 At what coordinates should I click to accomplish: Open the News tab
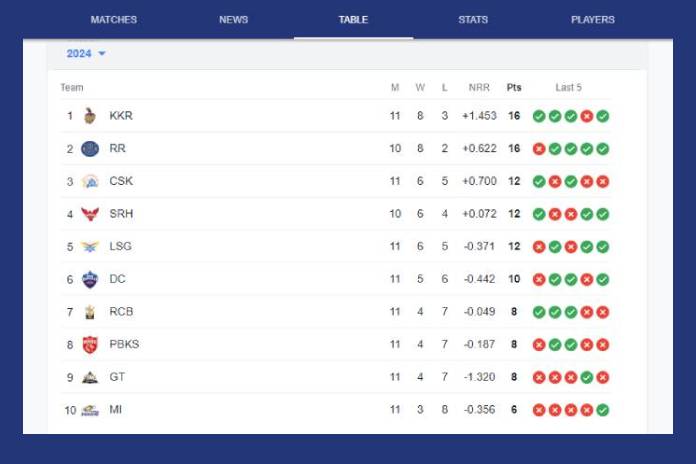point(233,20)
